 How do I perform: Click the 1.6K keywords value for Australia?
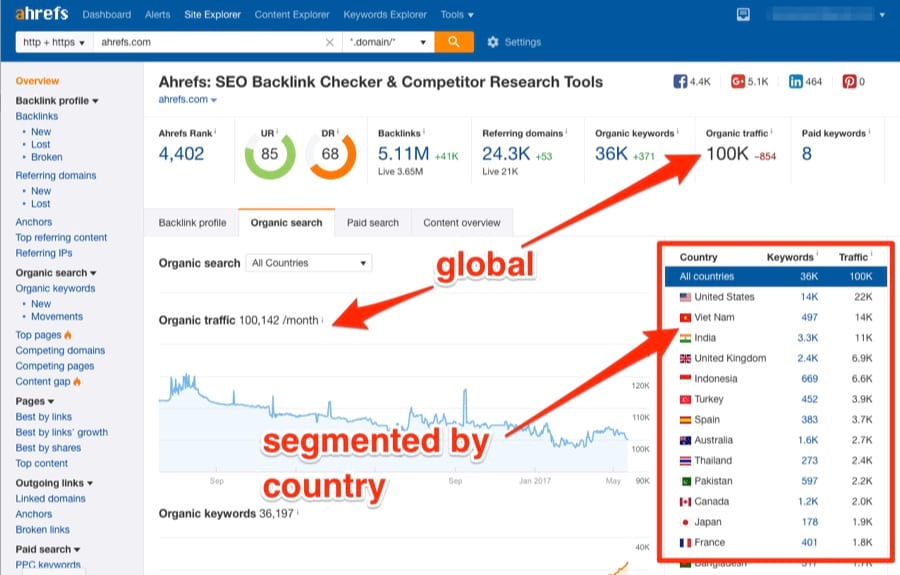click(808, 440)
